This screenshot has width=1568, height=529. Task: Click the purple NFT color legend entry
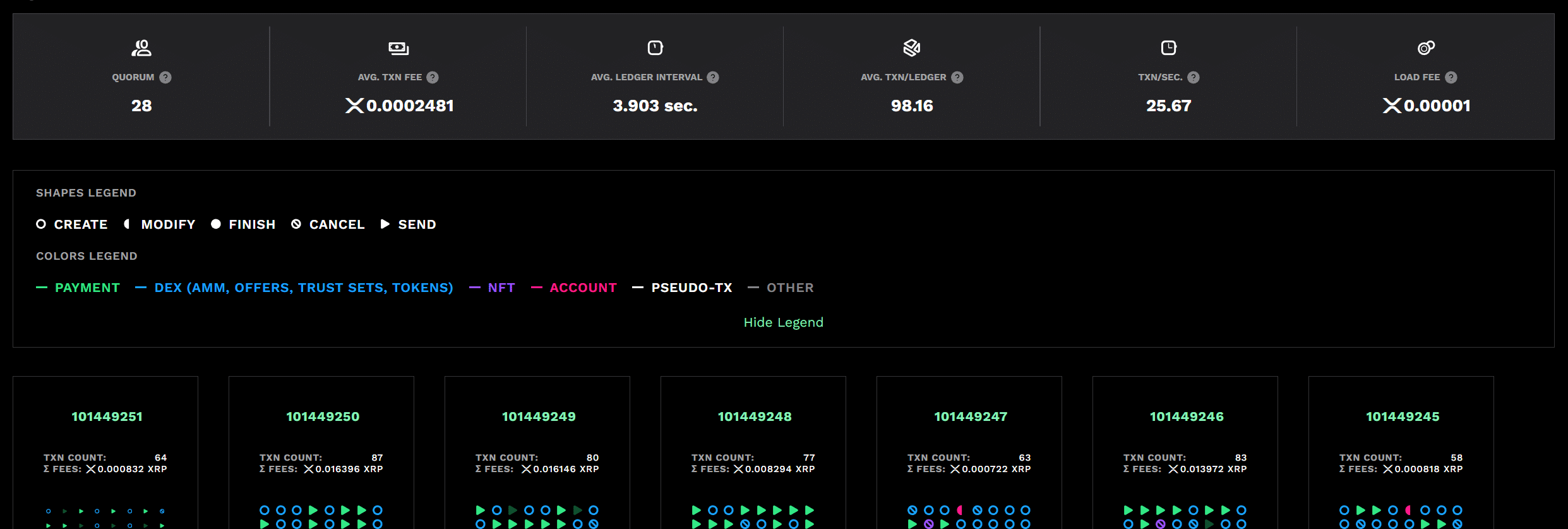coord(501,288)
